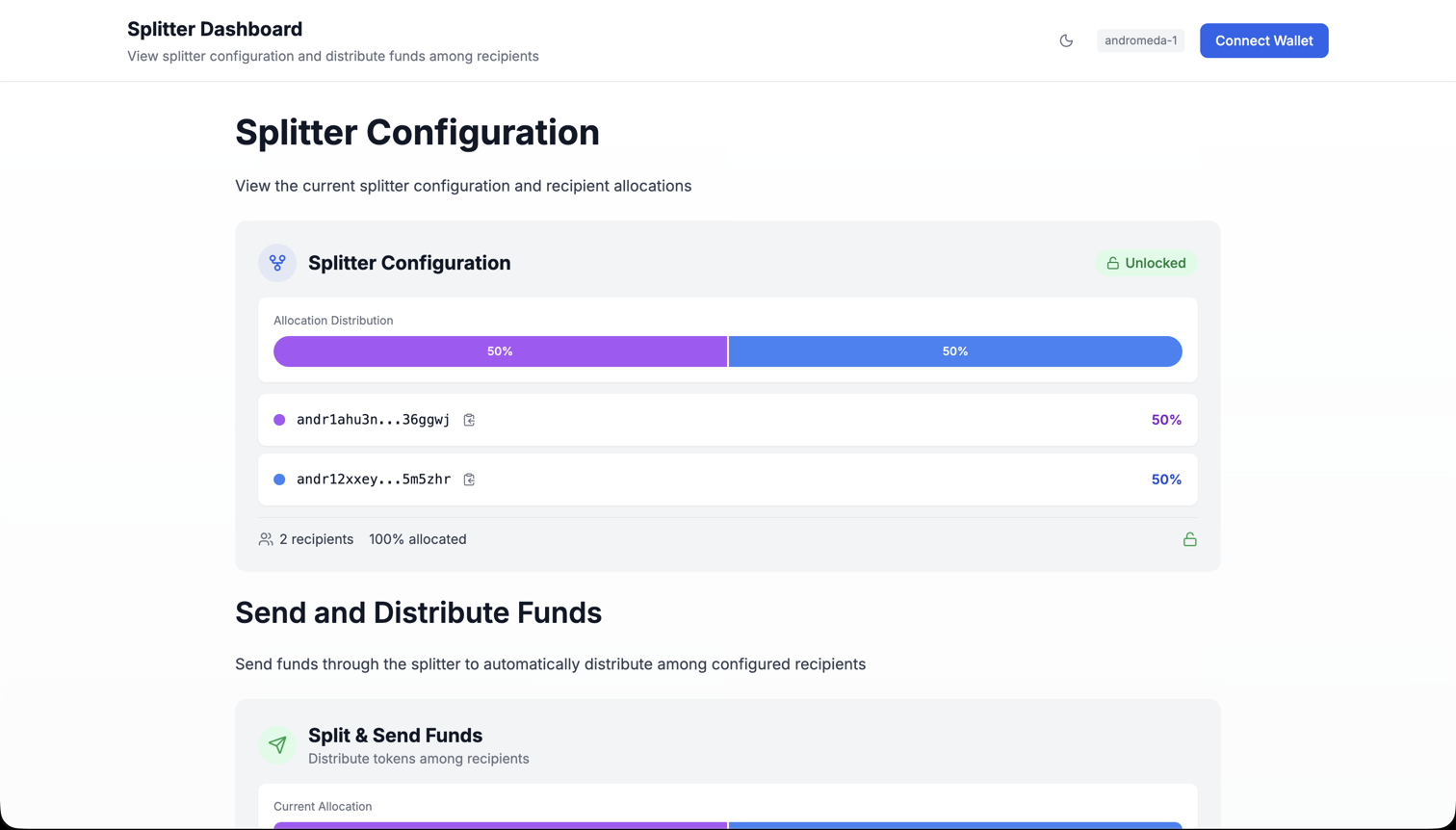The height and width of the screenshot is (830, 1456).
Task: Click the purple recipient dot indicator
Action: (280, 419)
